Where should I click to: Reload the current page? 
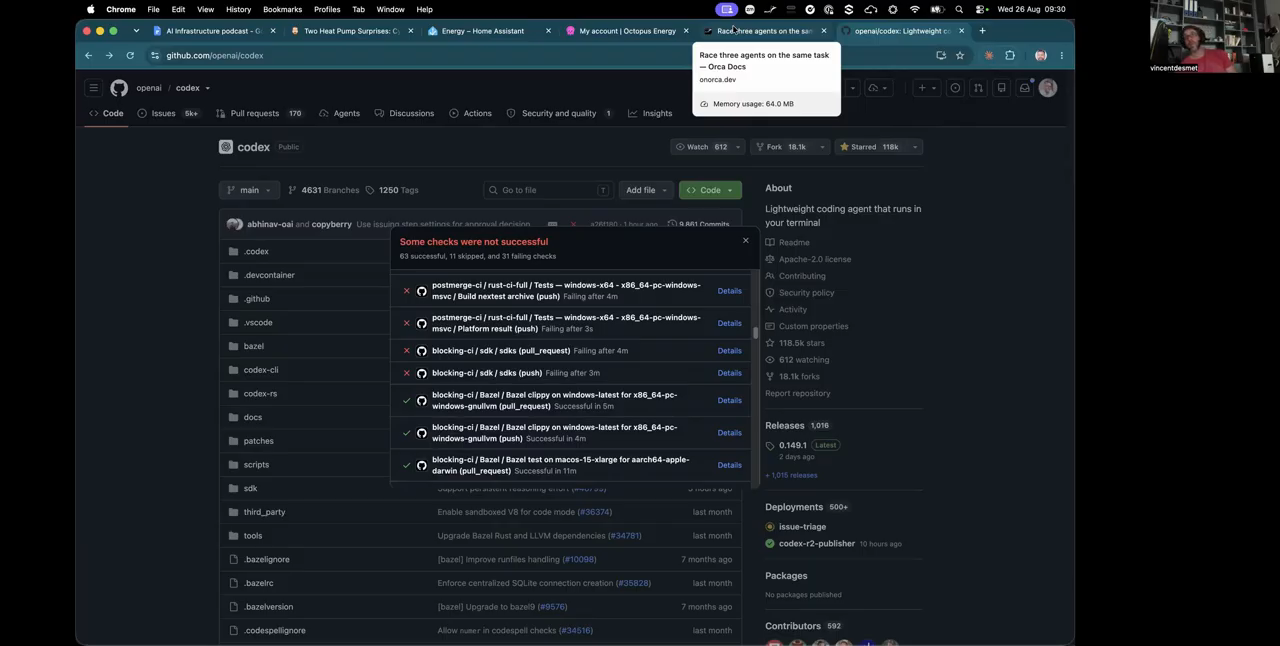130,55
